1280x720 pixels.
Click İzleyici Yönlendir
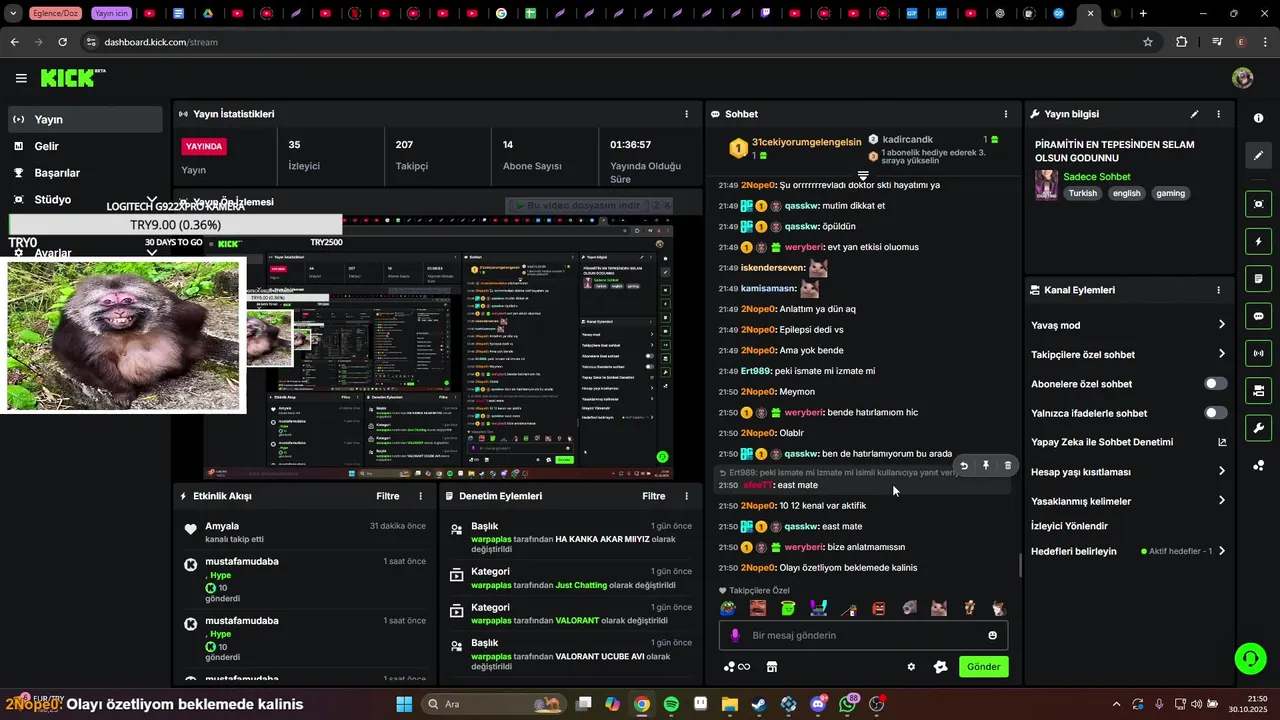pyautogui.click(x=1069, y=526)
